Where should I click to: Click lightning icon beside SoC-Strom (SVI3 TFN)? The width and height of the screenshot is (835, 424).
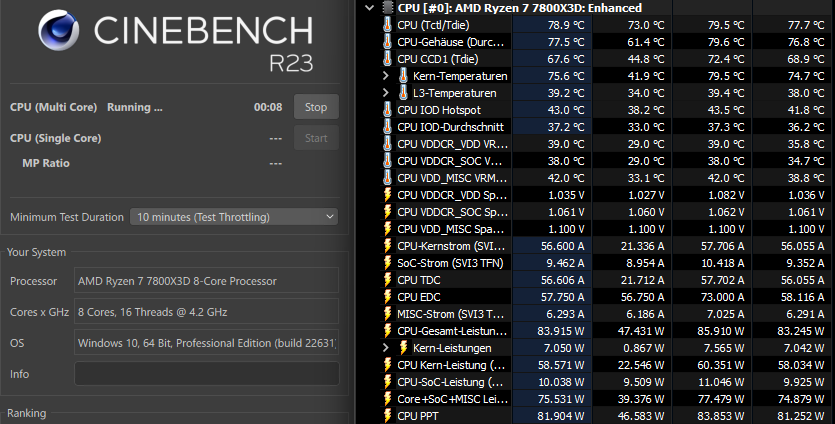(388, 263)
